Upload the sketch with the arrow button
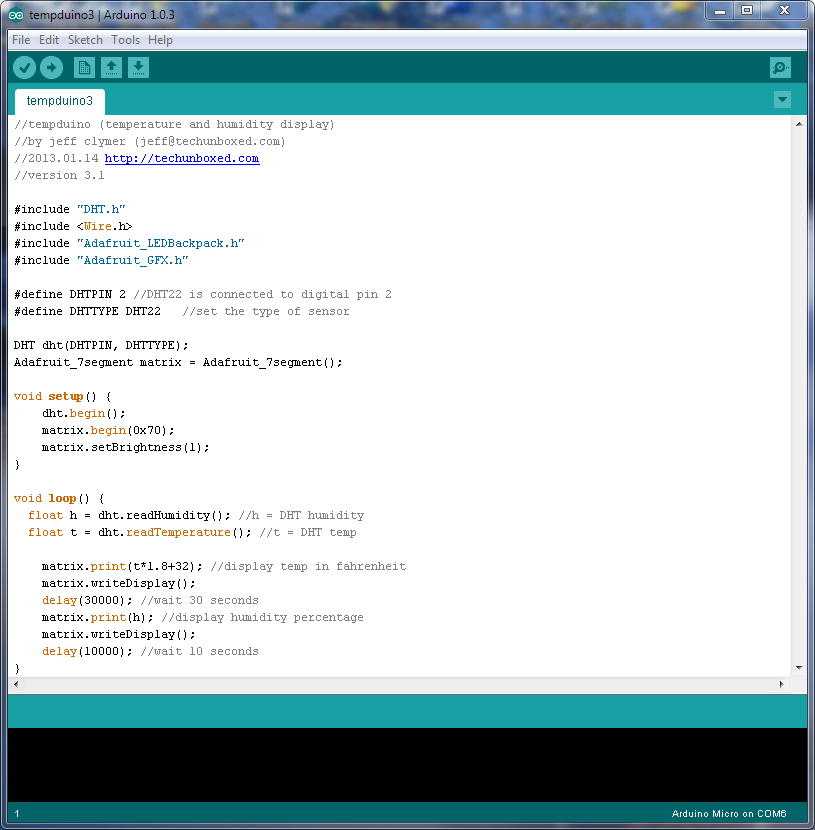 (51, 68)
